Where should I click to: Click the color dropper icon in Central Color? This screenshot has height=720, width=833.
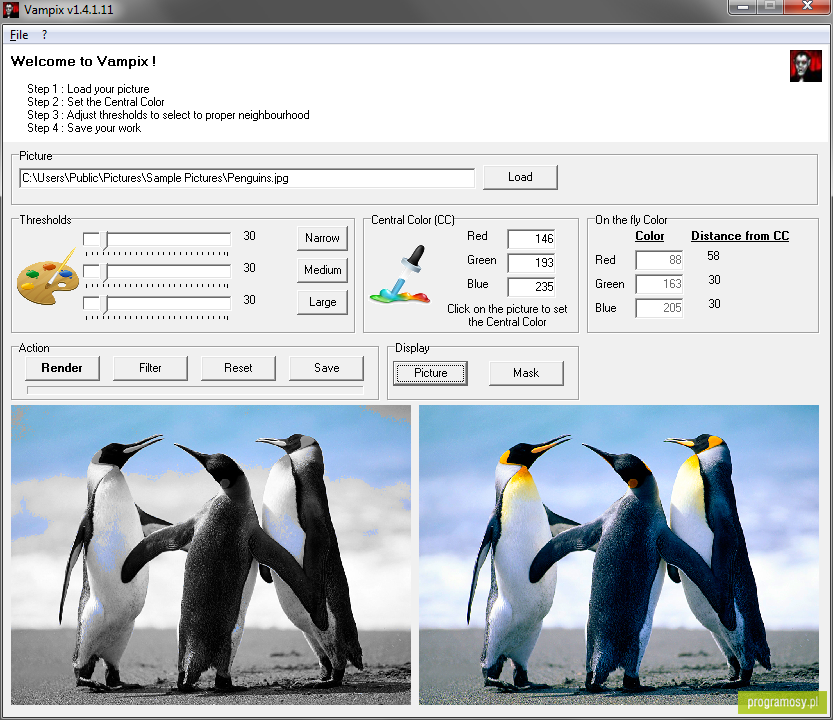pyautogui.click(x=401, y=274)
